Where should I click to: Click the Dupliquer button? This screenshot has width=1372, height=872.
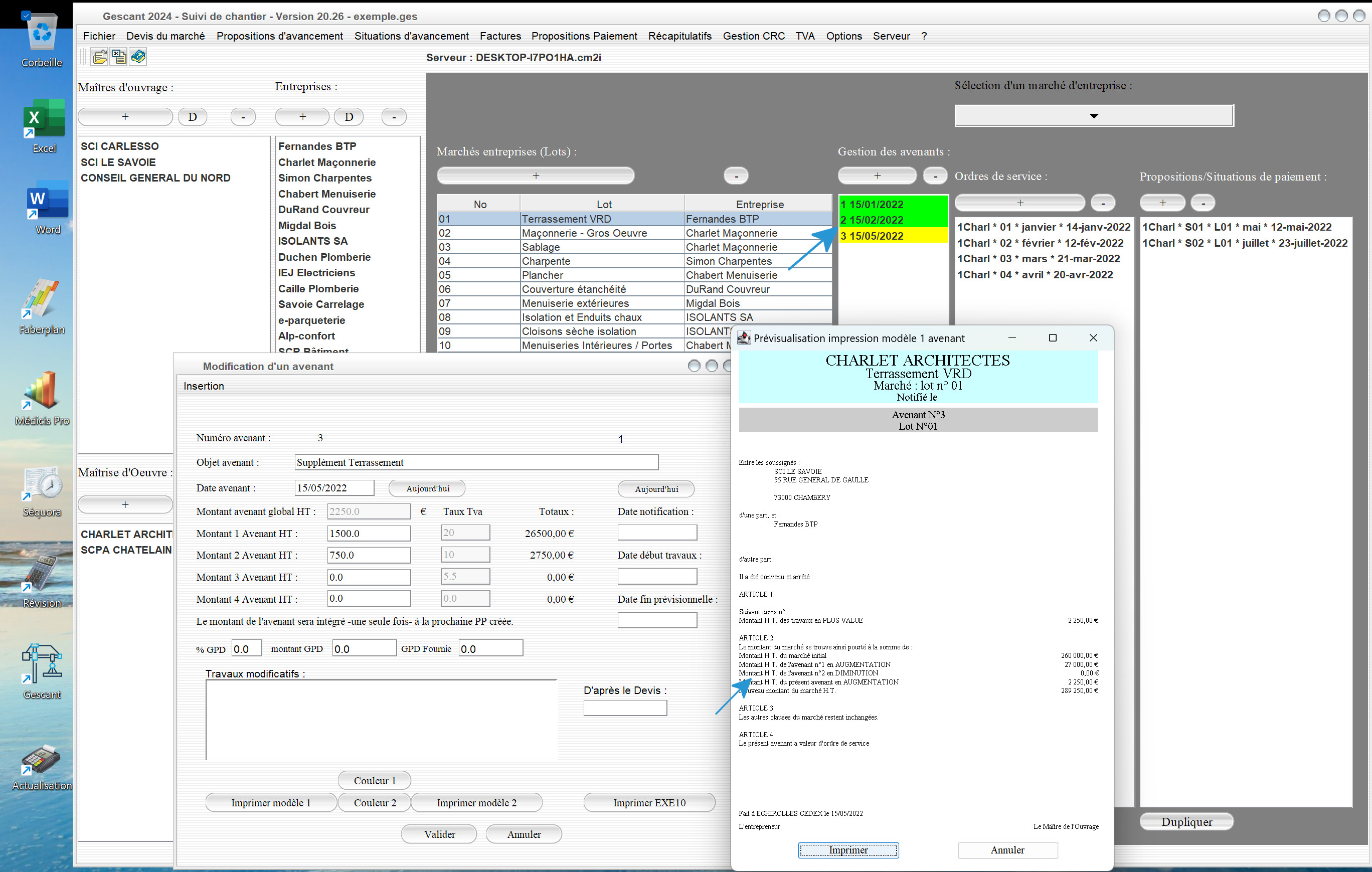click(x=1187, y=821)
